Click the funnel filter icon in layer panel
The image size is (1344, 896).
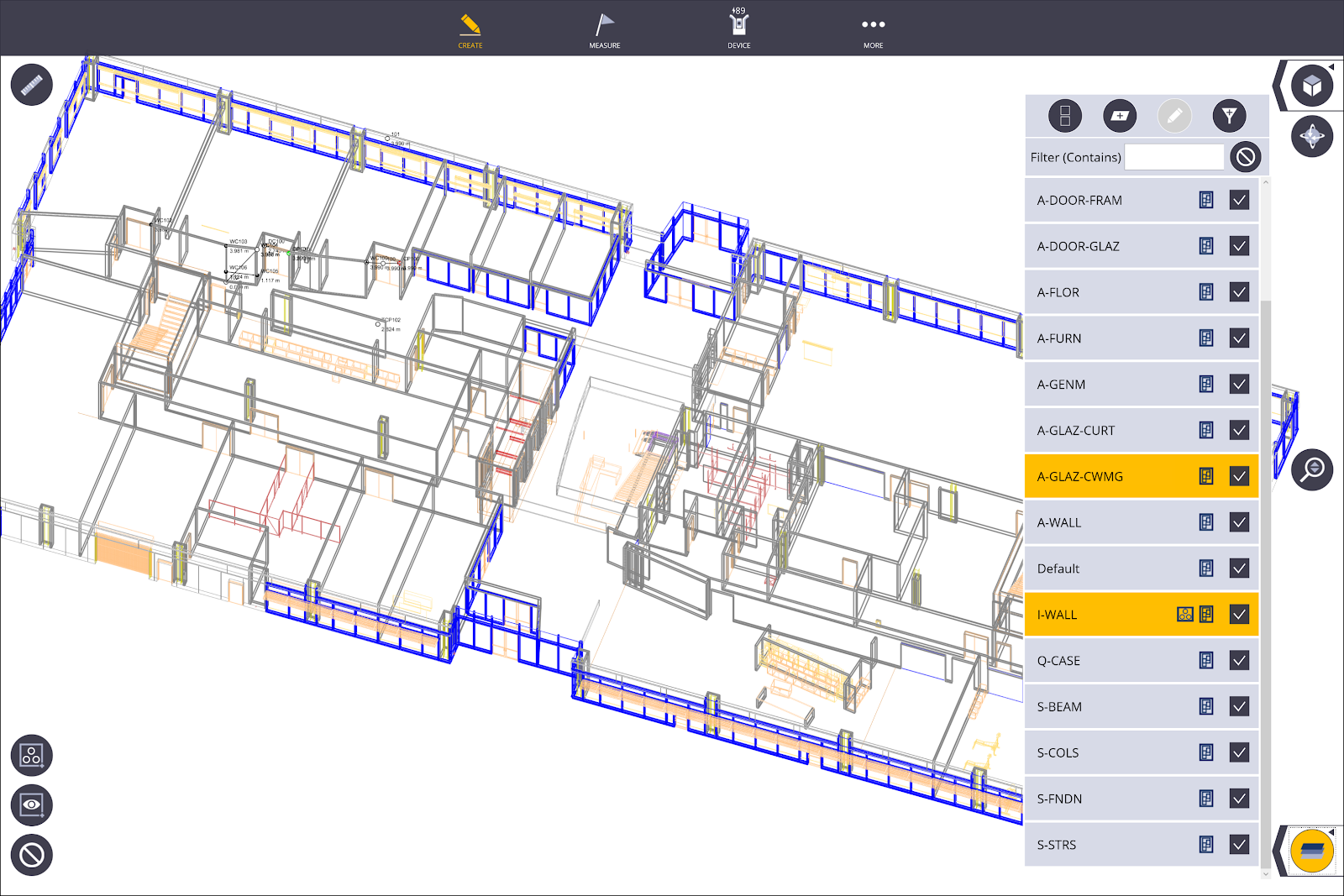click(x=1229, y=116)
